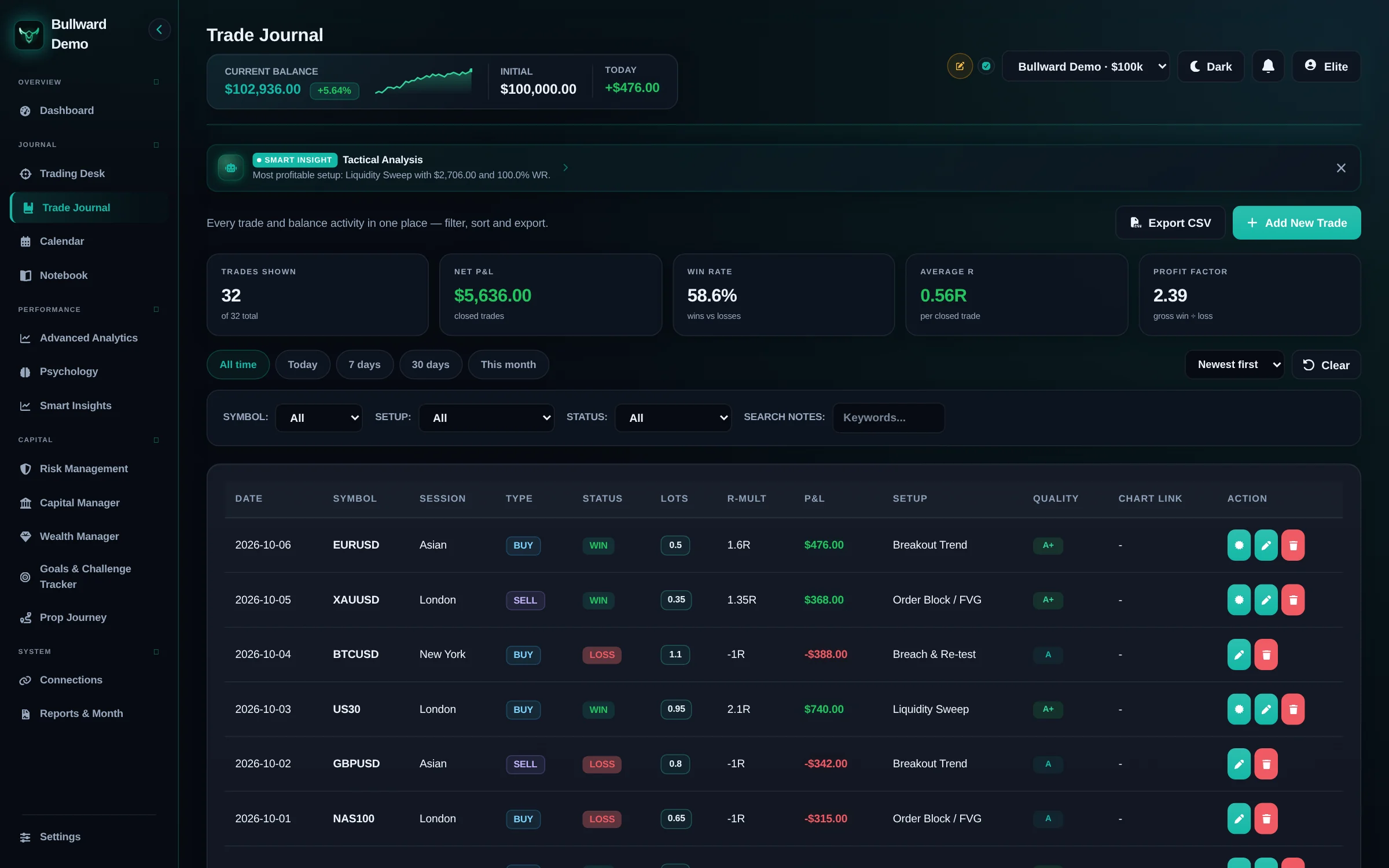This screenshot has width=1389, height=868.
Task: Delete the EURUSD trade row
Action: 1293,545
